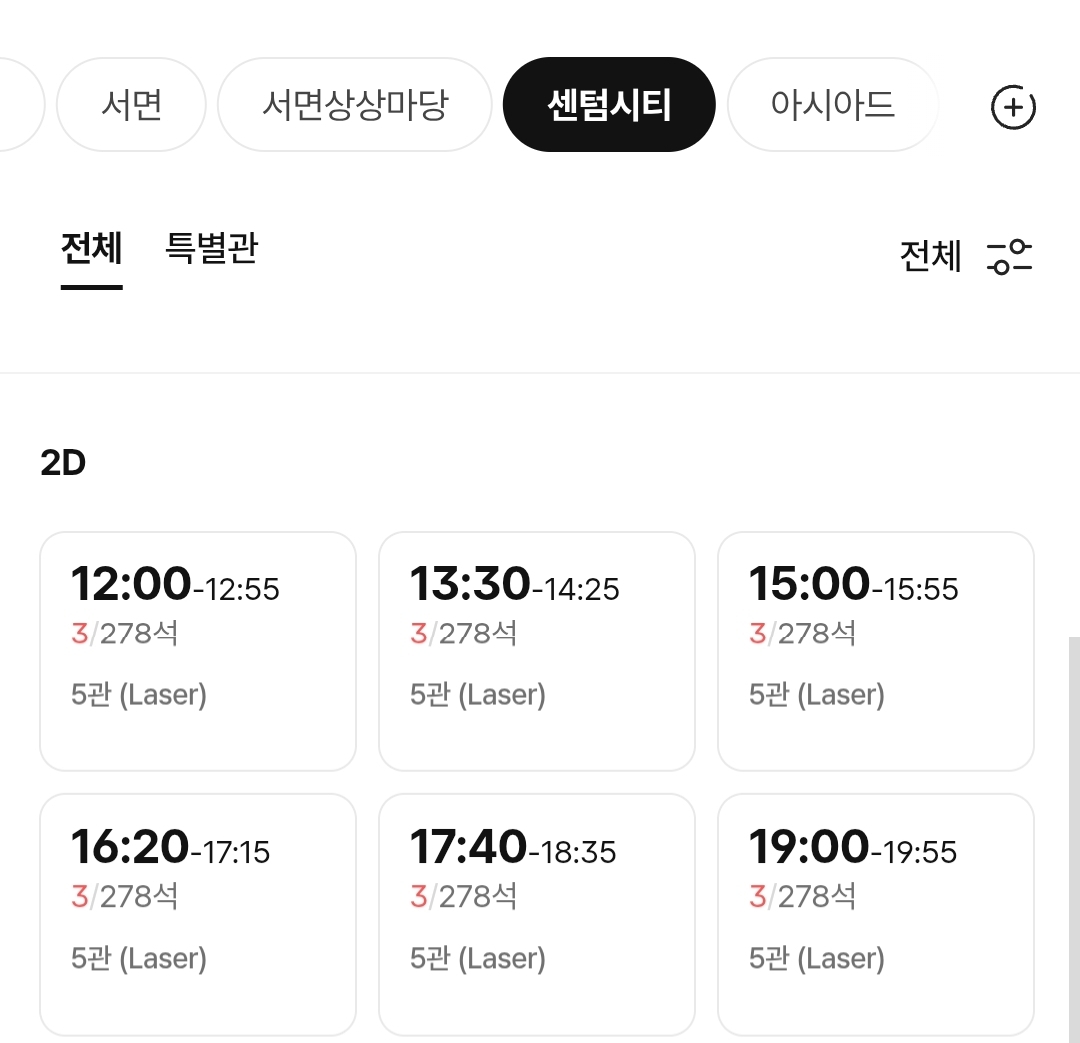Book the 13:30-14:25 showtime
Viewport: 1080px width, 1043px height.
pos(537,651)
